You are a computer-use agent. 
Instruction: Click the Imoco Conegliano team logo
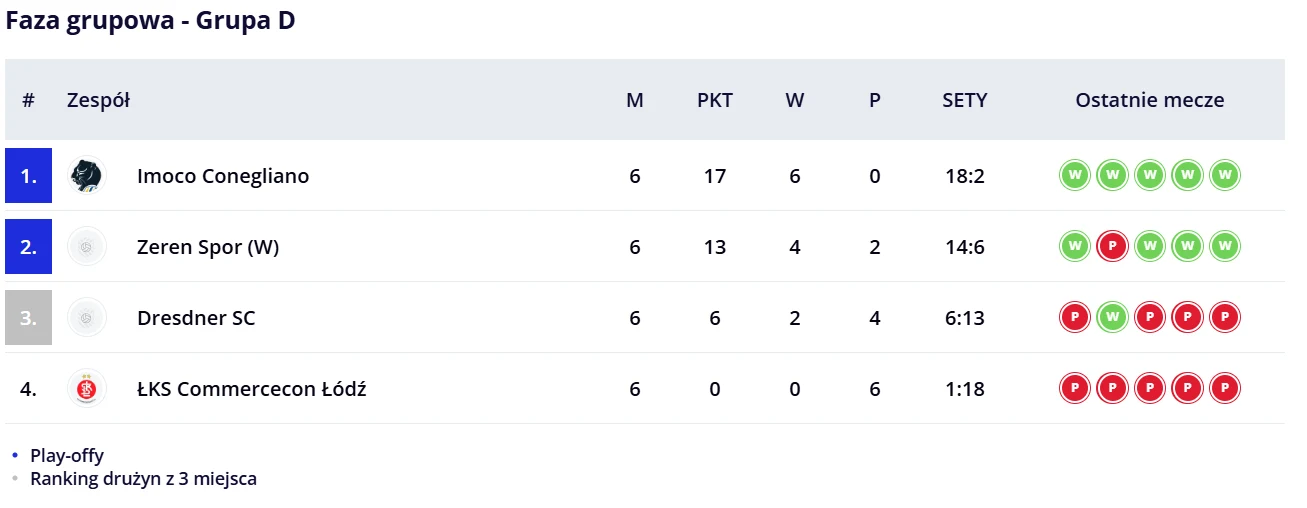86,176
